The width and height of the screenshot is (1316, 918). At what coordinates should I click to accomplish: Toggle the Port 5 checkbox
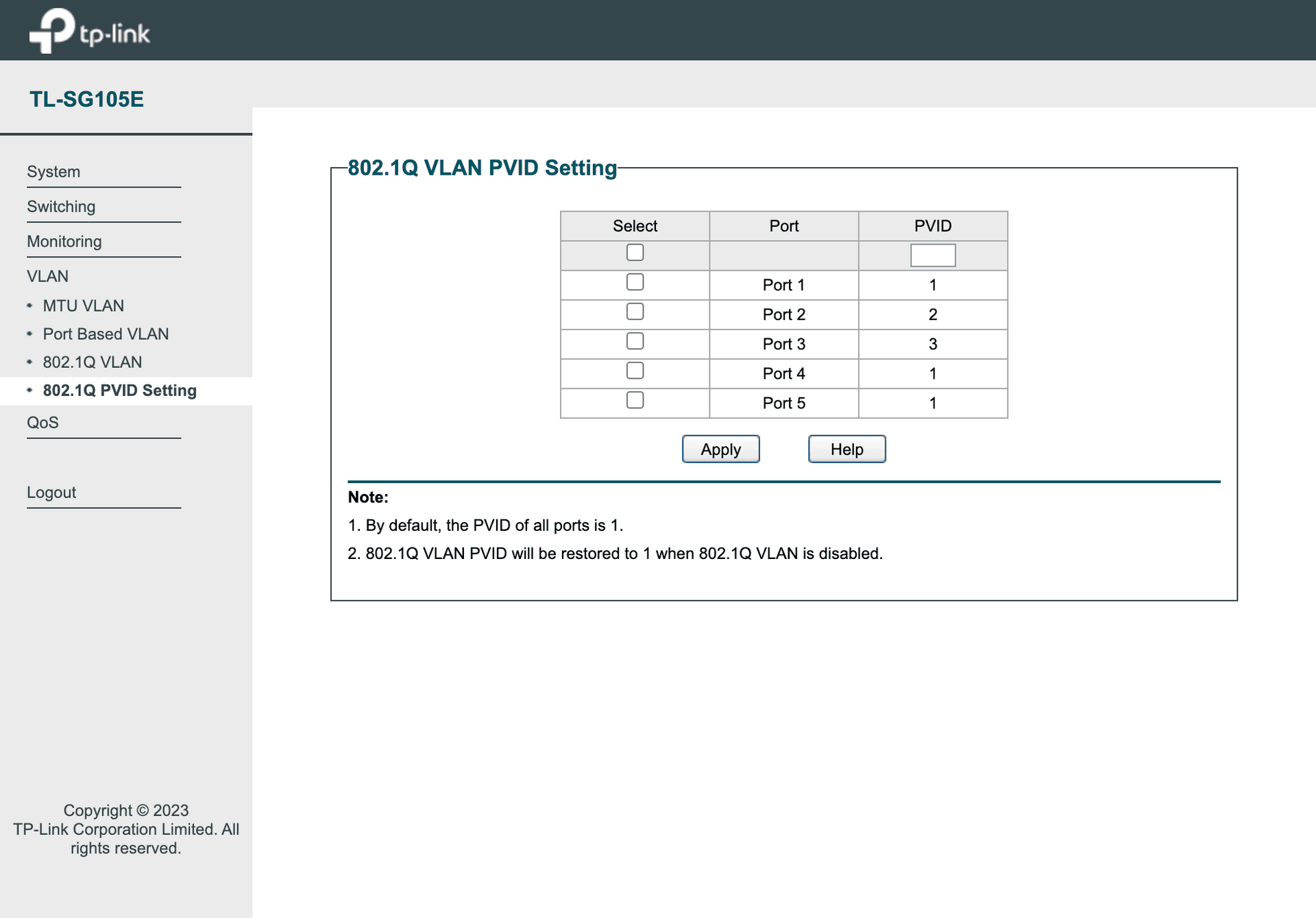[635, 400]
